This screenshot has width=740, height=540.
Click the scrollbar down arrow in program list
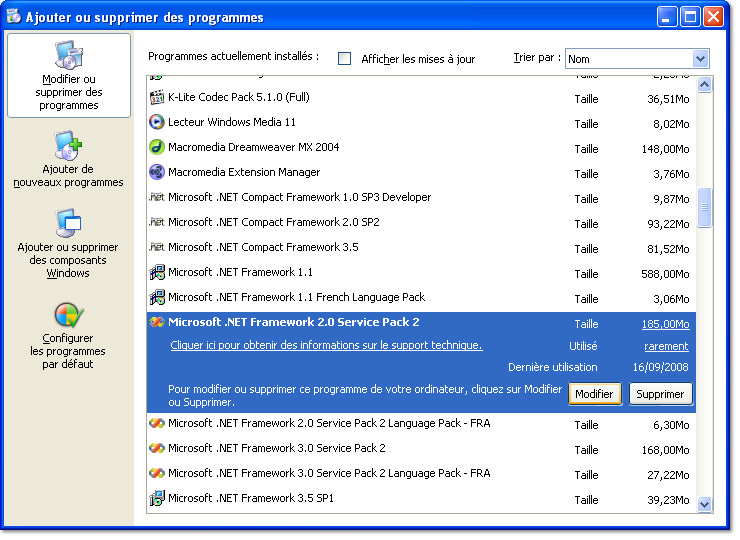point(704,505)
